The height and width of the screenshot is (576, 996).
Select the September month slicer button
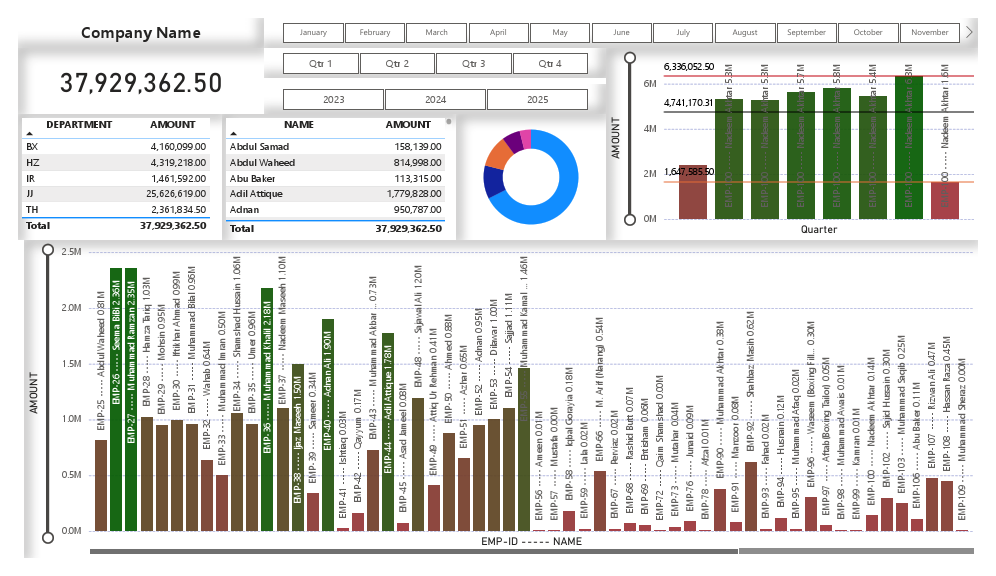[806, 31]
